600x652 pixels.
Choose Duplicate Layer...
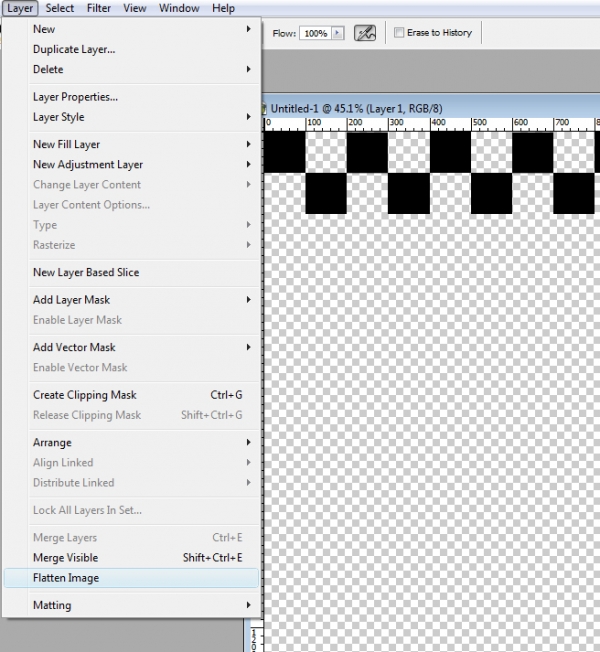(x=131, y=49)
